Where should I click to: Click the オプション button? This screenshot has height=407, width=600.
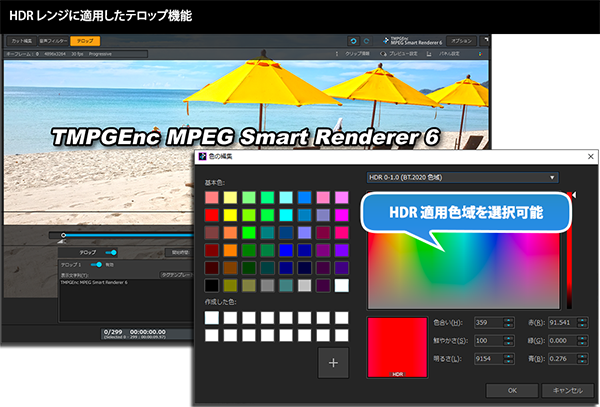pyautogui.click(x=461, y=41)
